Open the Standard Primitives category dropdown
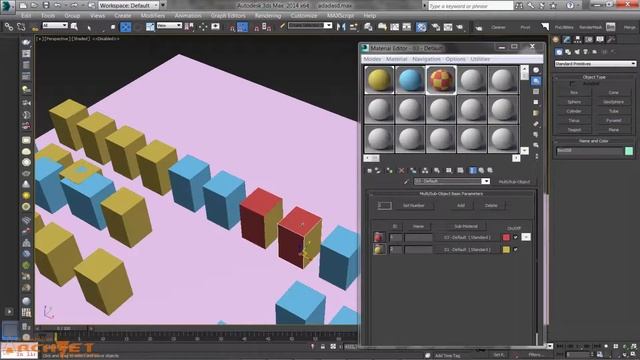 coord(595,64)
